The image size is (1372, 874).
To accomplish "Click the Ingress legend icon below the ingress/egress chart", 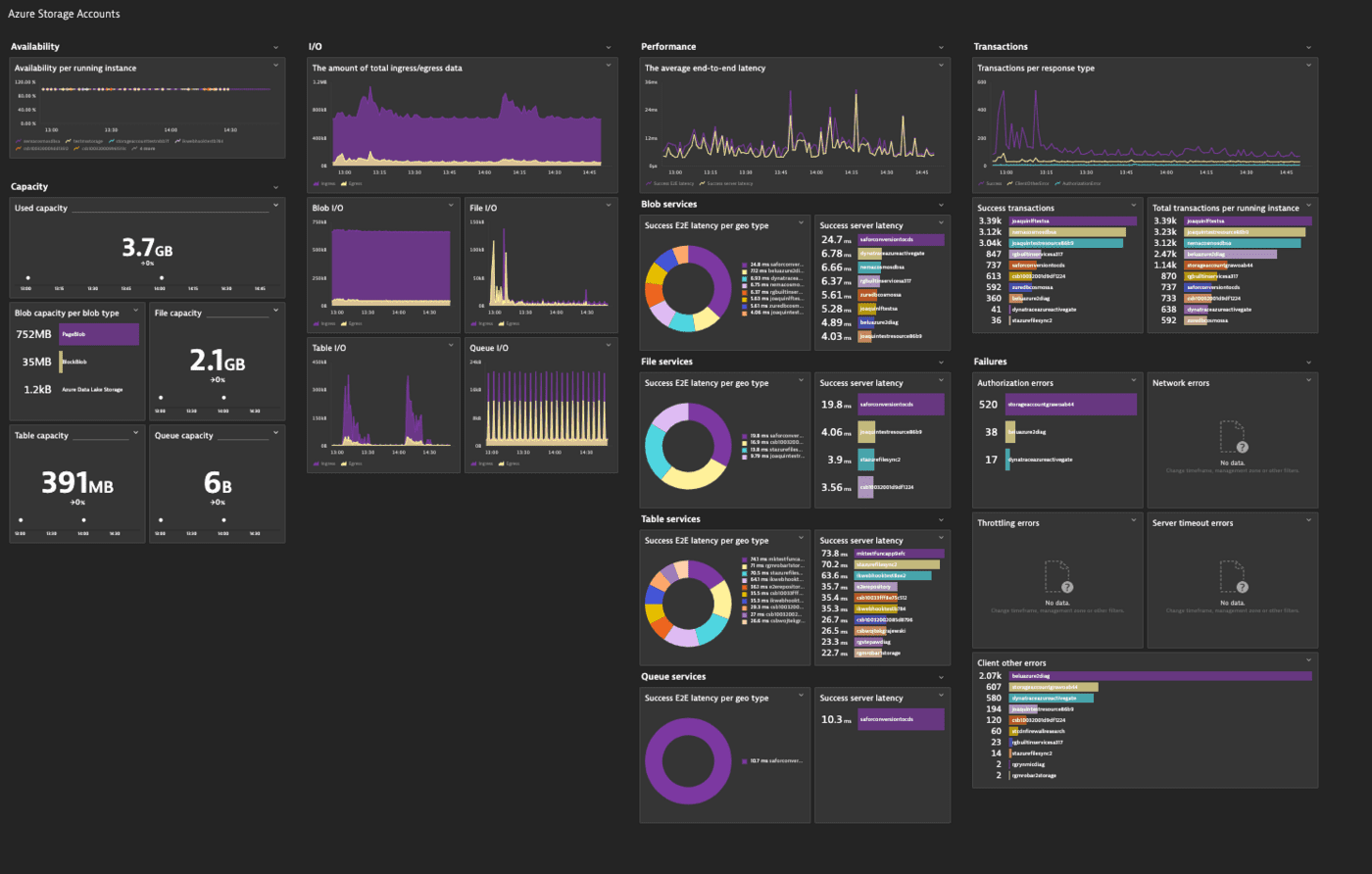I will [x=317, y=182].
